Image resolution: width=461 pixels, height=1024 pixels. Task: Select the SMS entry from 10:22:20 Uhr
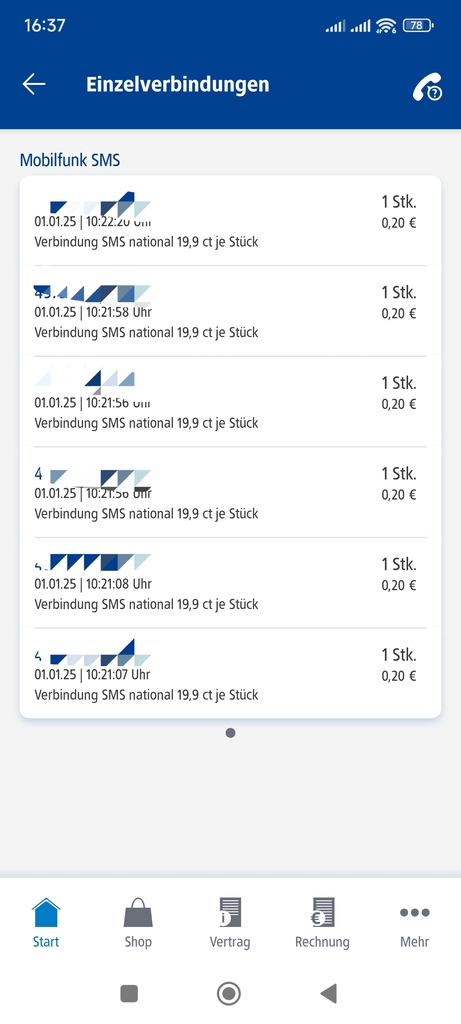coord(230,221)
